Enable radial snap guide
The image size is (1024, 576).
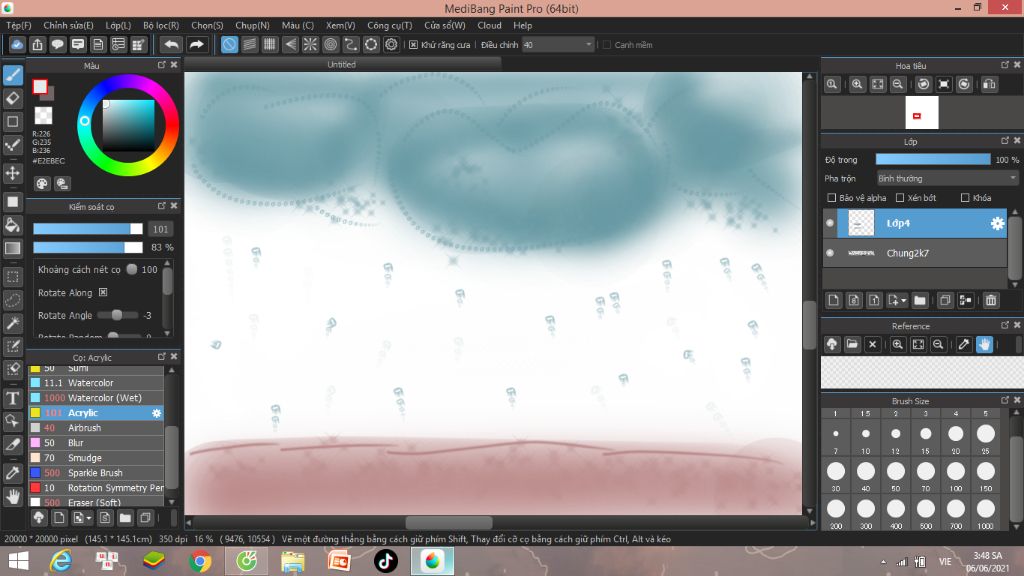coord(310,44)
